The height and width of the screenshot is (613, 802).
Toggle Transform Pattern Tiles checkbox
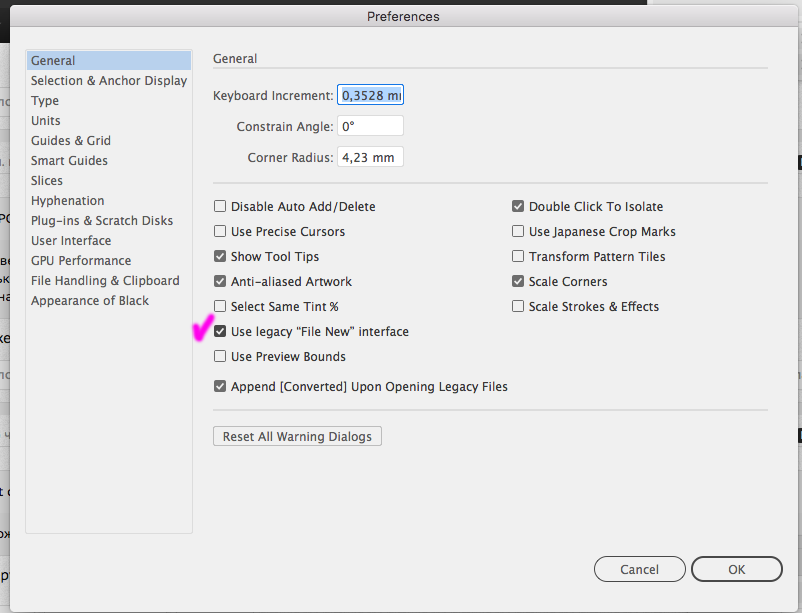[x=518, y=257]
